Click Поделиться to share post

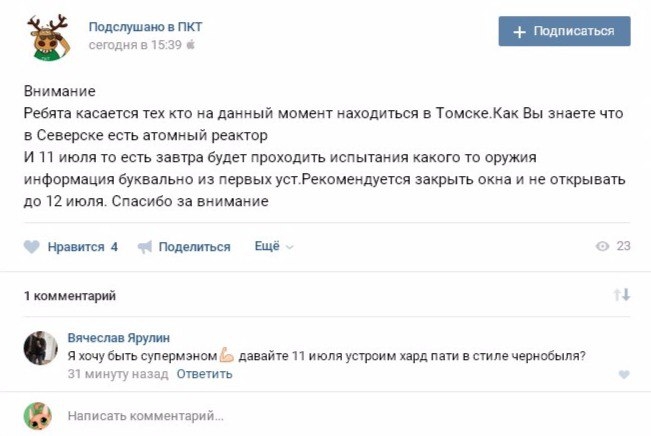194,247
